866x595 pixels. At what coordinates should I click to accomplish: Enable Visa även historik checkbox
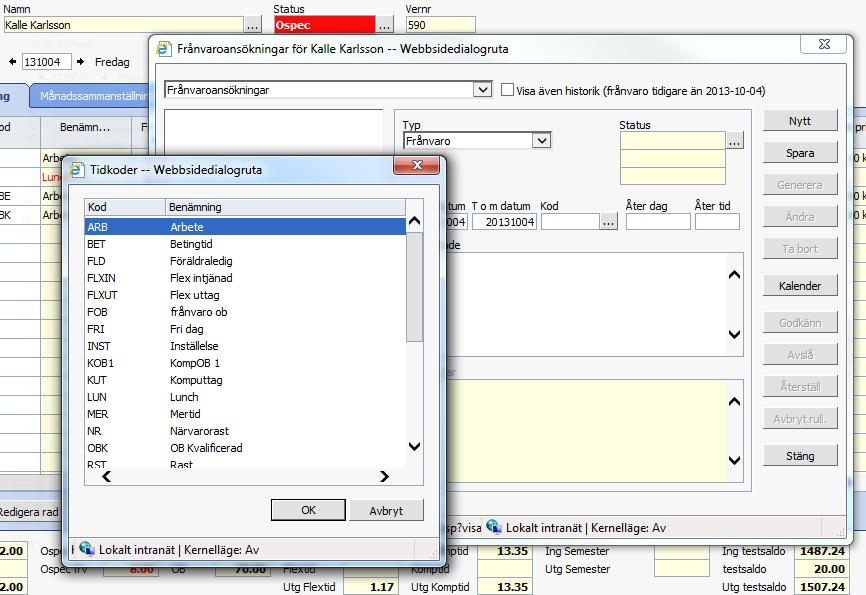(507, 89)
